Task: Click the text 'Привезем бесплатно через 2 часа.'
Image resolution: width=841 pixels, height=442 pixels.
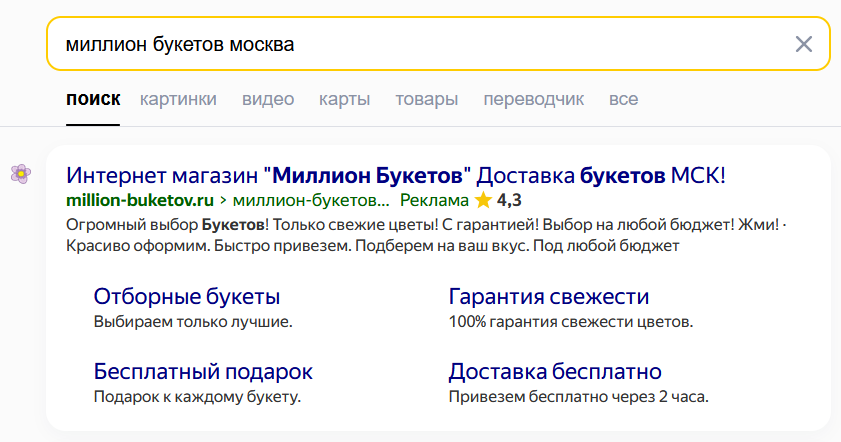Action: (578, 397)
